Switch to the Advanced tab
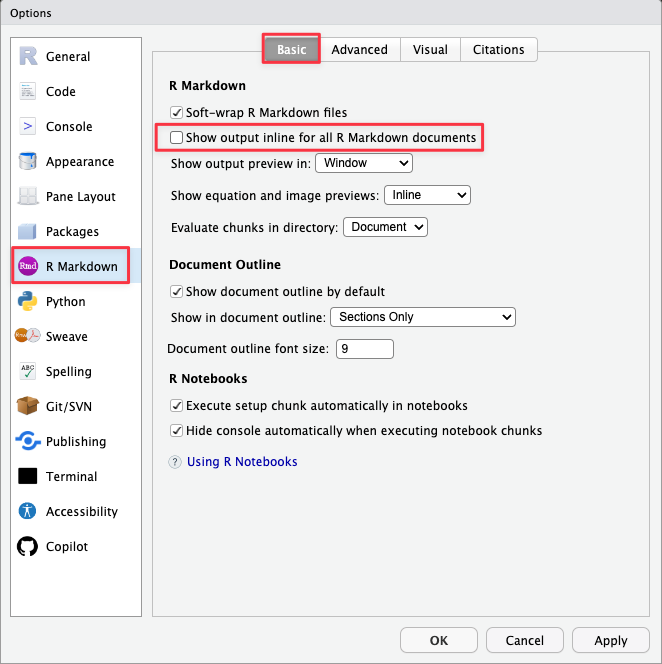 click(x=359, y=50)
